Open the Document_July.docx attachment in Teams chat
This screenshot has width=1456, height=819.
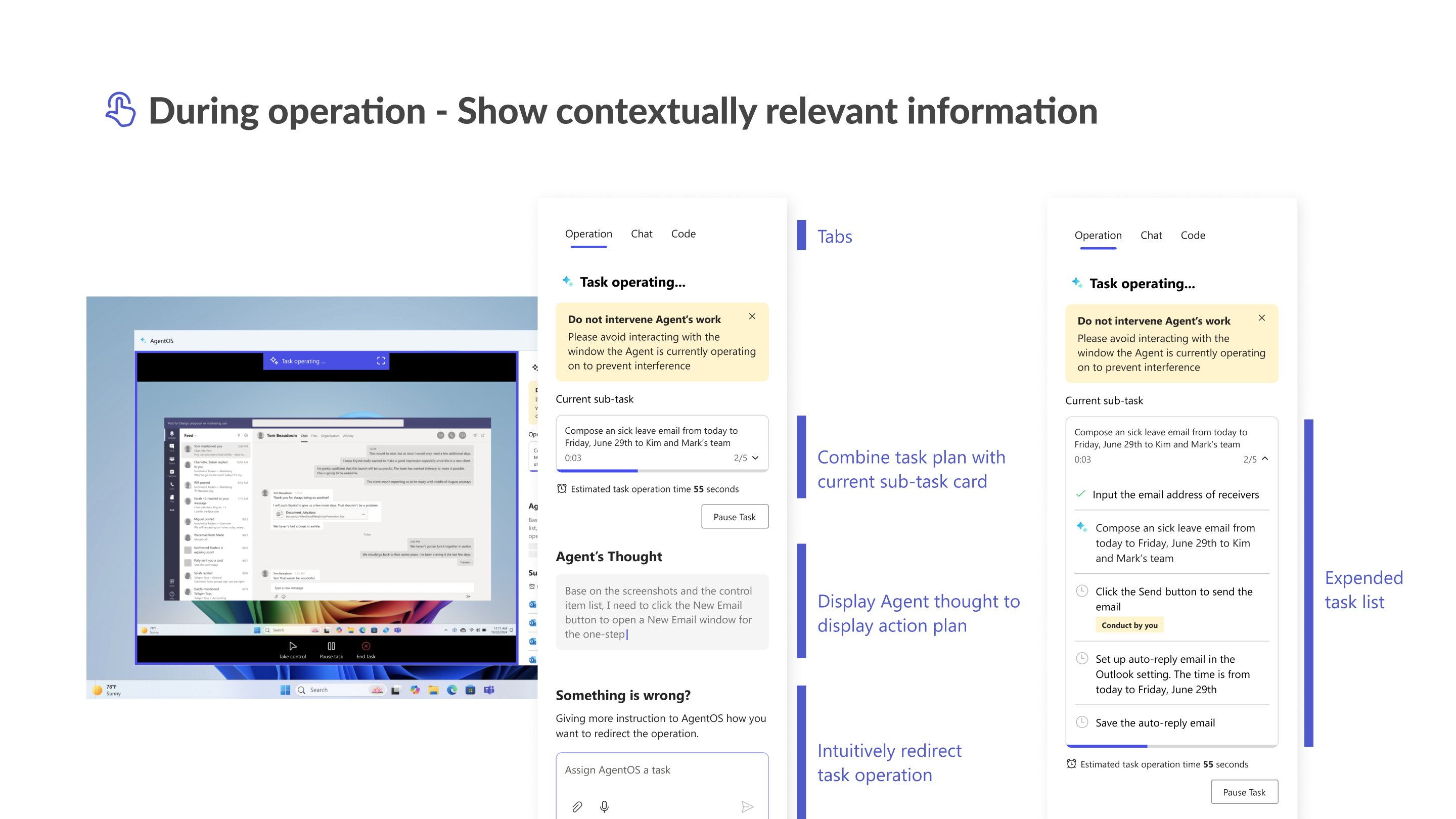coord(321,514)
